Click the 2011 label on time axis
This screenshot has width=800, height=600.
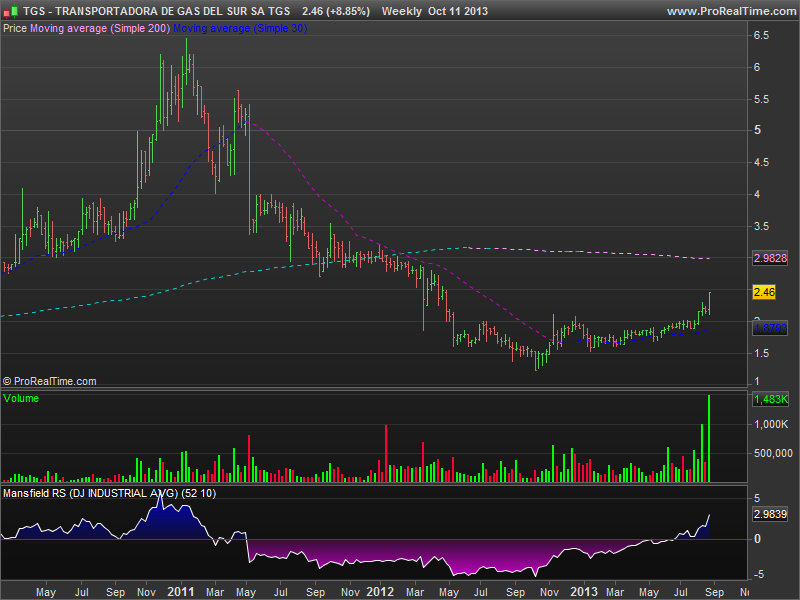pyautogui.click(x=182, y=591)
